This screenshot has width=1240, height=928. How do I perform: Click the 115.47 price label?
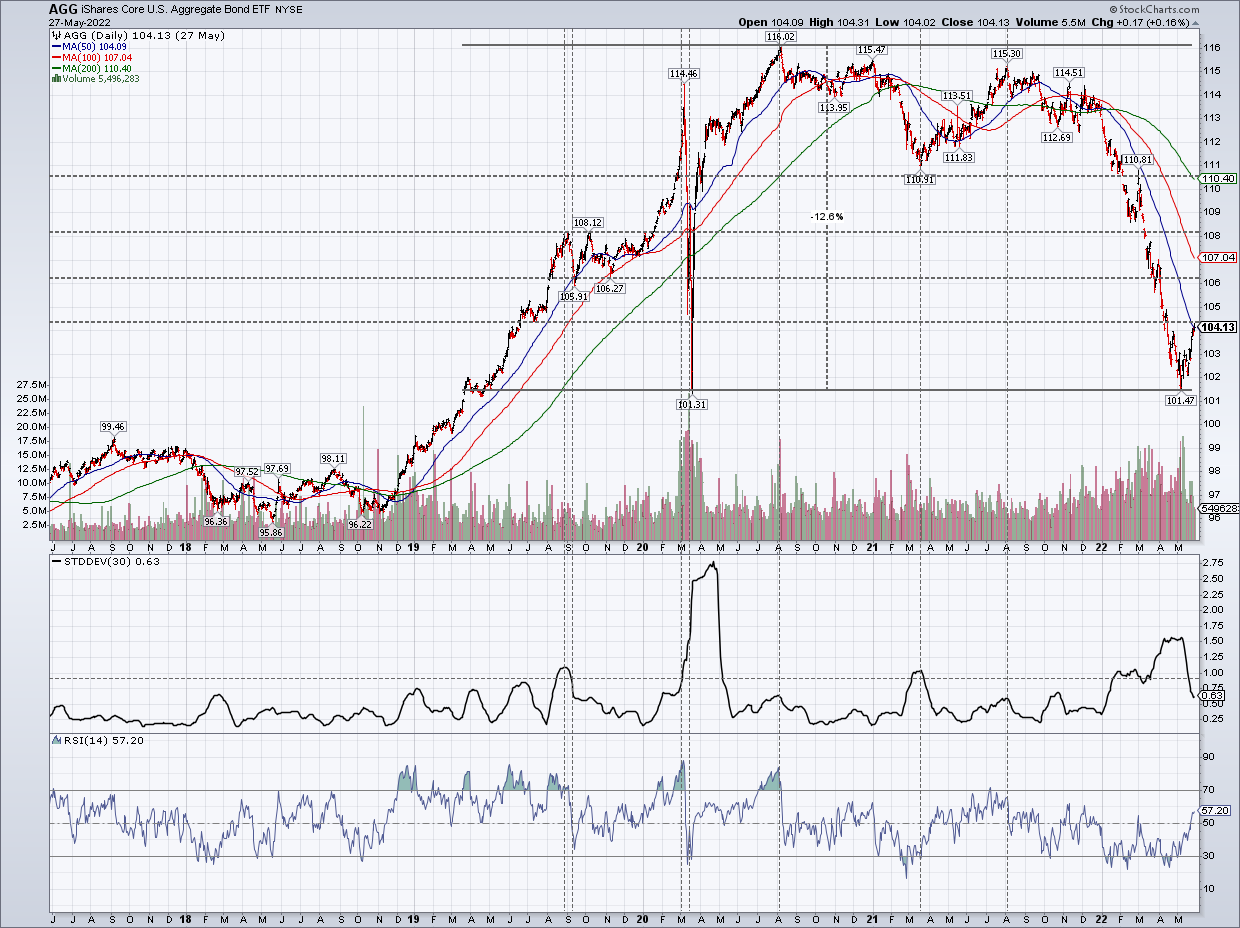pos(872,49)
